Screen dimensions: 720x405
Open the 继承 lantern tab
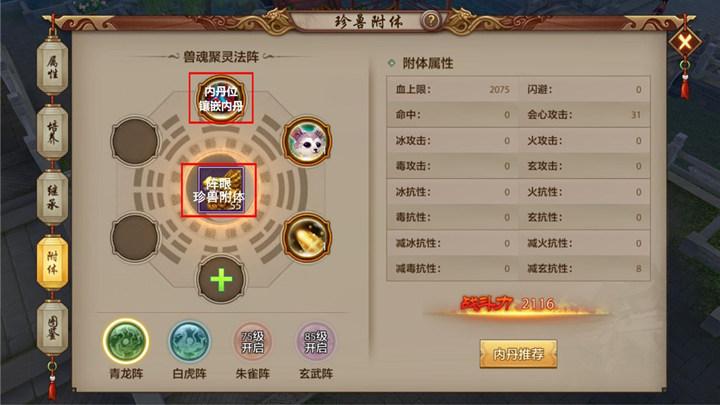[52, 197]
